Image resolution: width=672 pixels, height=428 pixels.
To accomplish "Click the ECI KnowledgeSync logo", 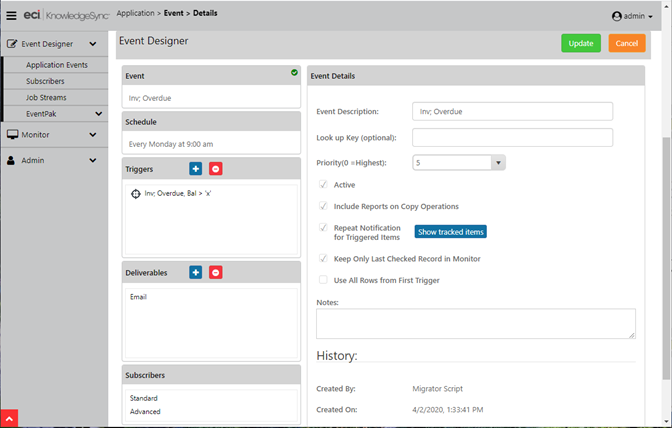I will (x=66, y=15).
